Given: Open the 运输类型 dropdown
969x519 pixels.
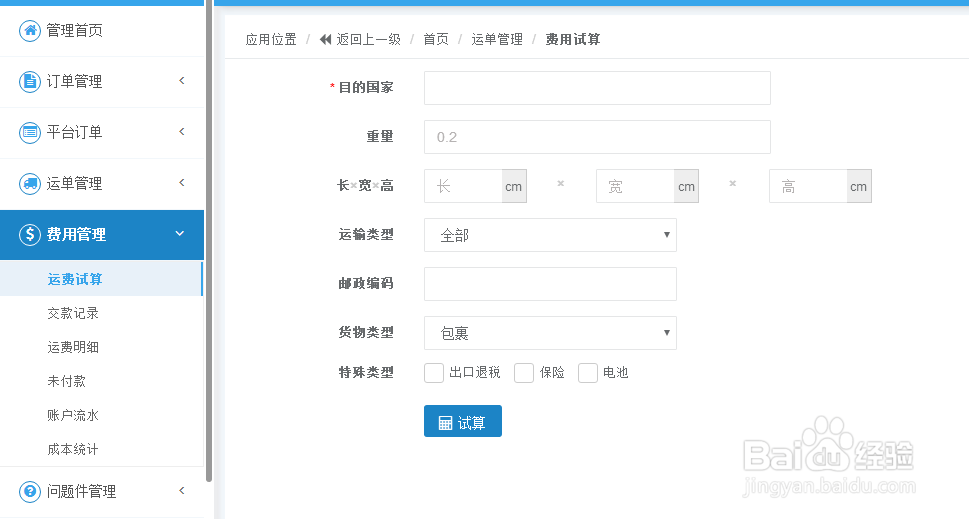Looking at the screenshot, I should click(550, 235).
